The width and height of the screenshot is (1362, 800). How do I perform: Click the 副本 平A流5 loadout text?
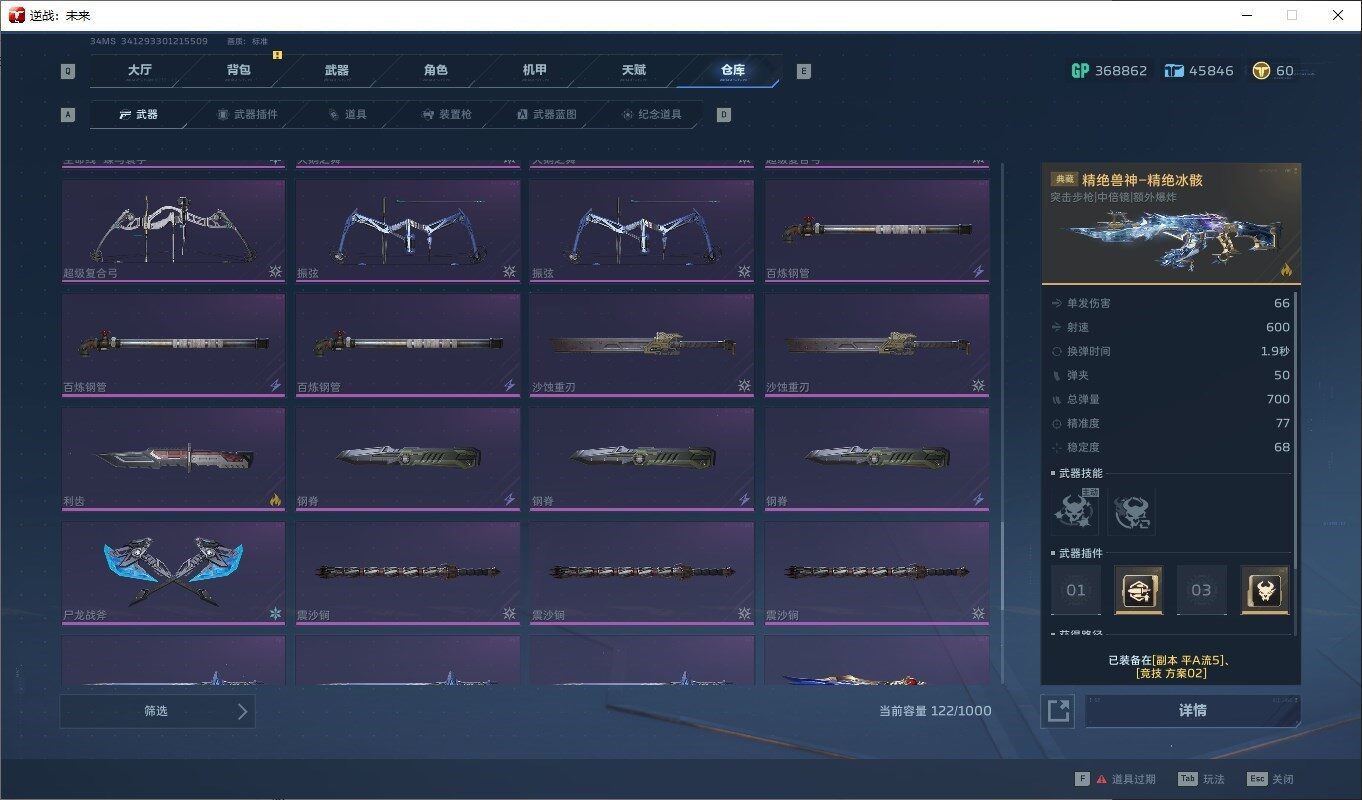pyautogui.click(x=1188, y=660)
